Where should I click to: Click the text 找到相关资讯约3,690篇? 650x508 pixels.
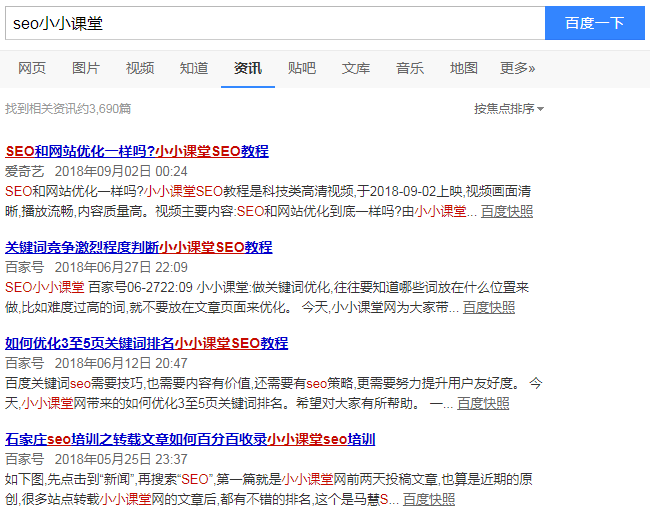pyautogui.click(x=68, y=109)
